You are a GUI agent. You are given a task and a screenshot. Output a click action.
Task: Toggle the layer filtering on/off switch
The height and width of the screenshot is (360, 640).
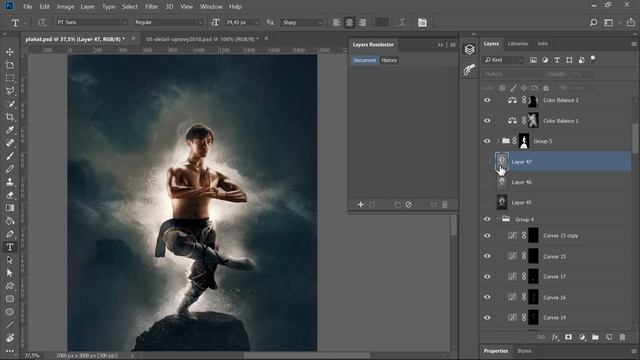[x=593, y=59]
